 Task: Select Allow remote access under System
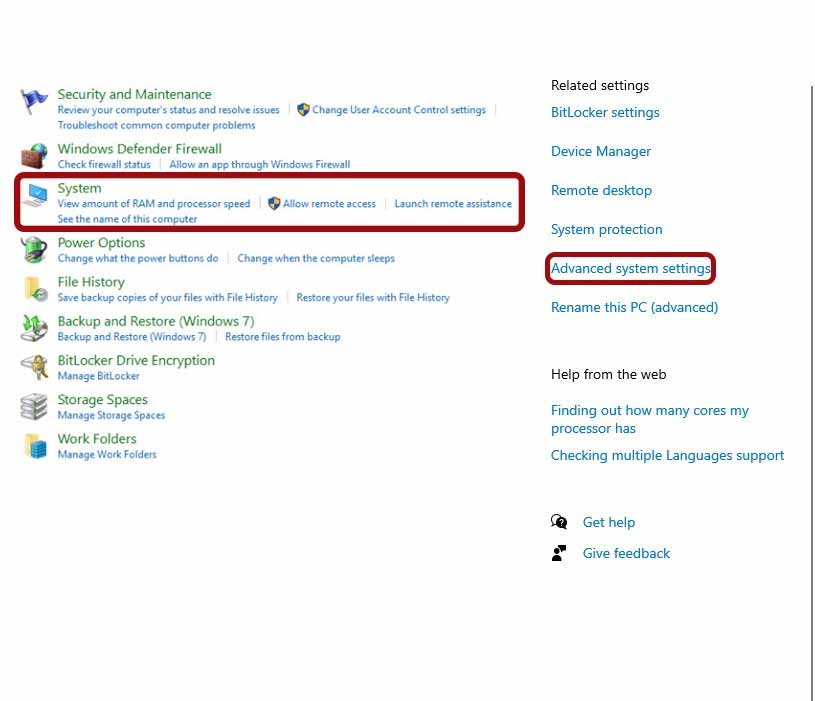click(329, 204)
